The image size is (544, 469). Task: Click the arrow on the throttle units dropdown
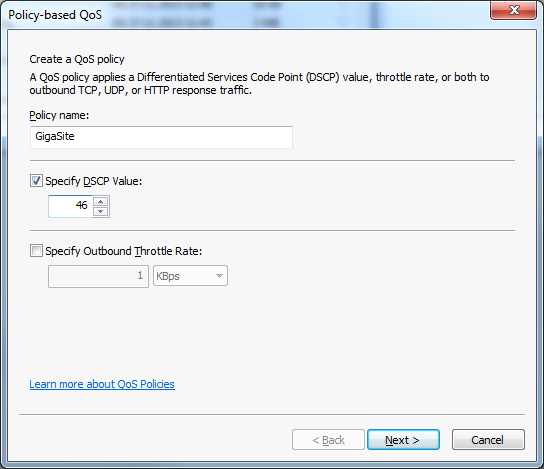(x=219, y=276)
